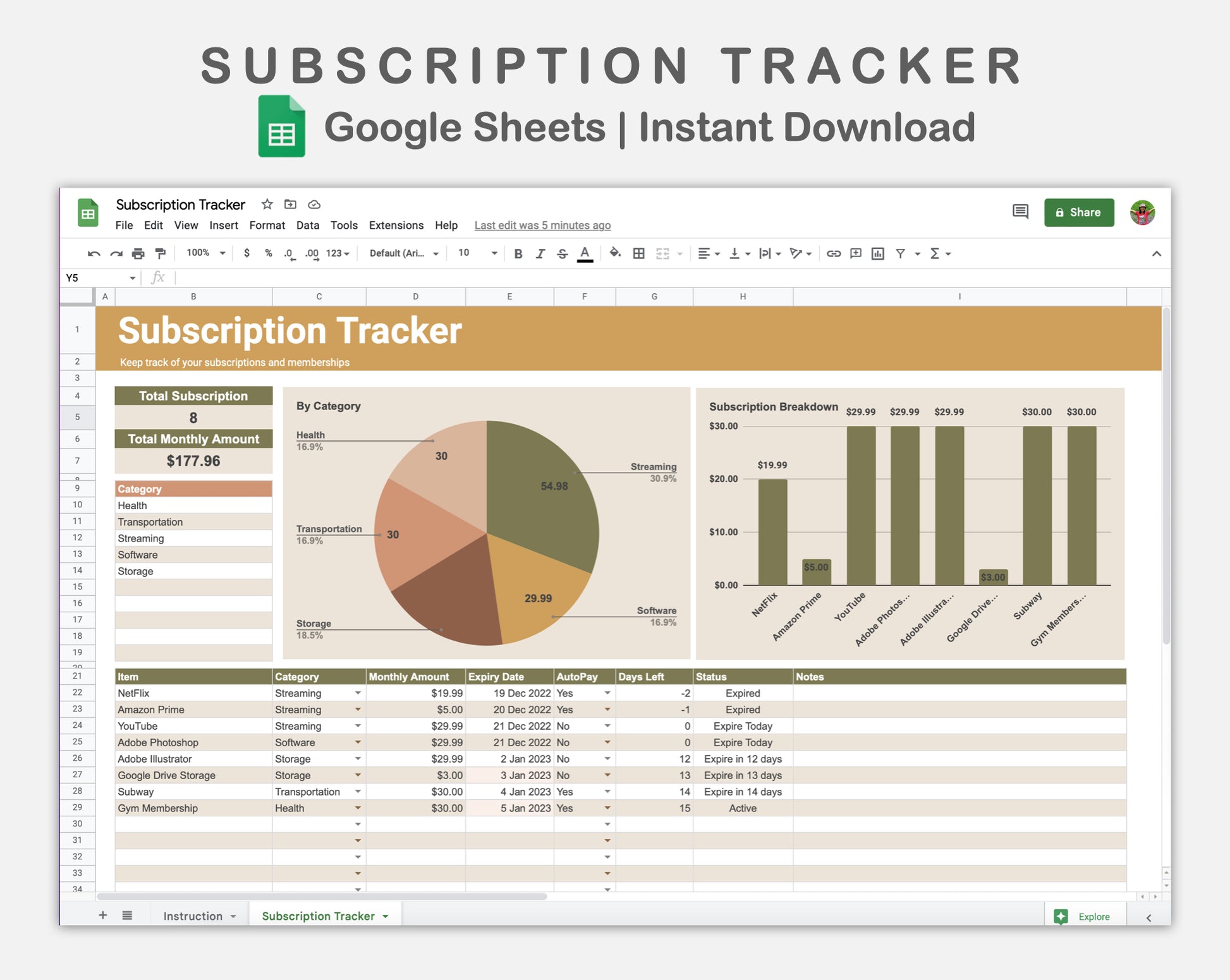Screen dimensions: 1230x980
Task: Toggle strikethrough formatting
Action: point(562,253)
